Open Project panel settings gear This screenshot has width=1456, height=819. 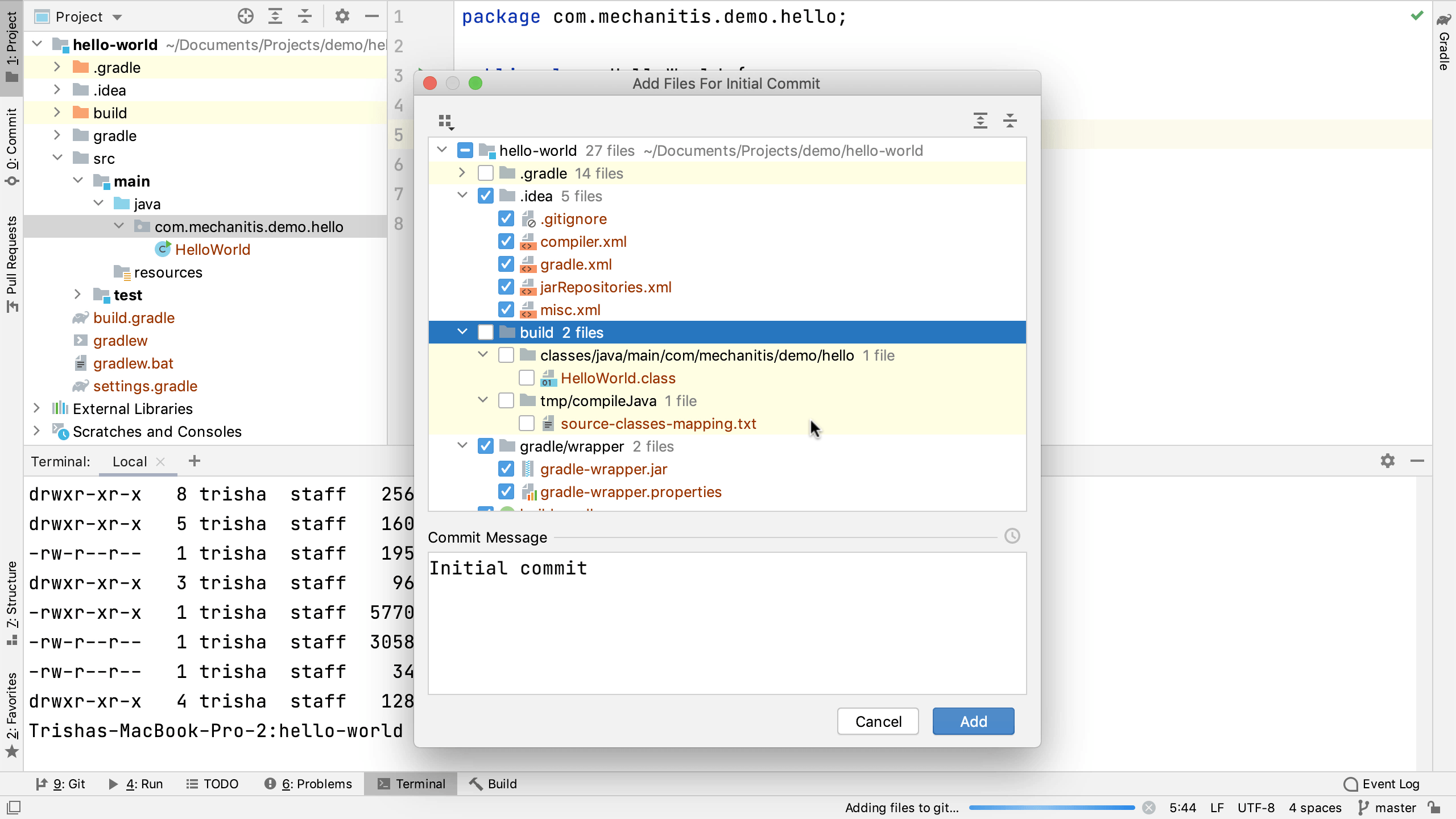(342, 16)
